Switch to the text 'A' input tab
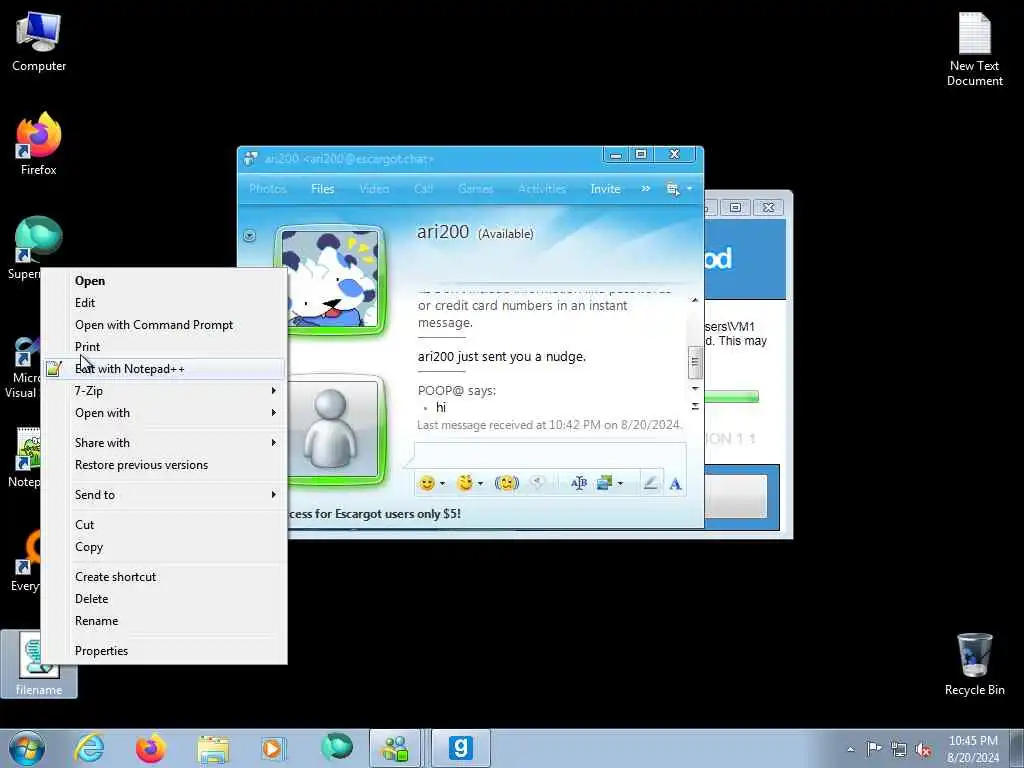The height and width of the screenshot is (768, 1024). pos(675,483)
